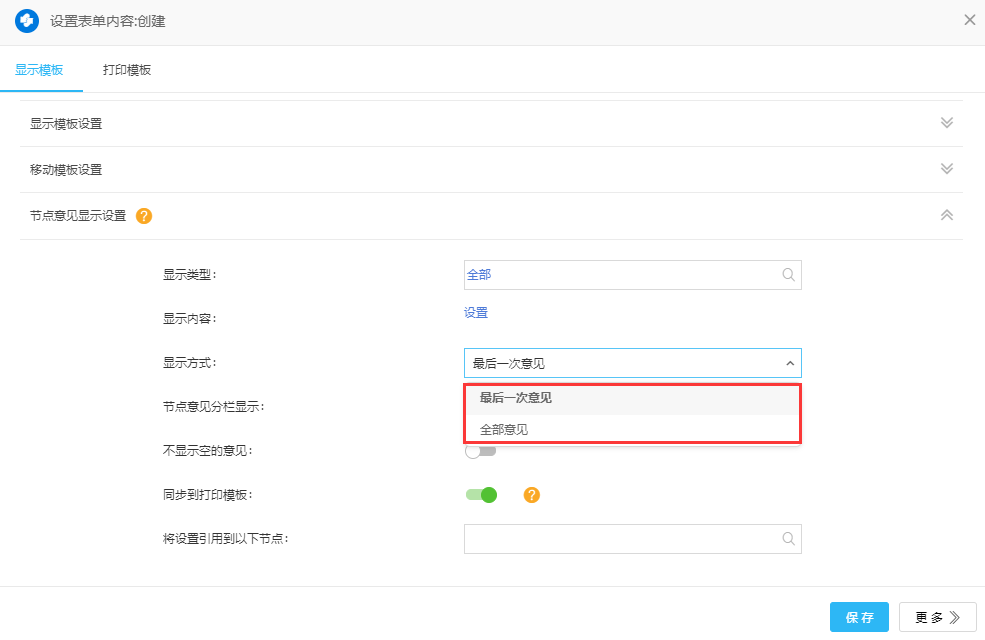Click search icon in 将设置引用到以下节点 field
The height and width of the screenshot is (640, 985).
pos(788,539)
